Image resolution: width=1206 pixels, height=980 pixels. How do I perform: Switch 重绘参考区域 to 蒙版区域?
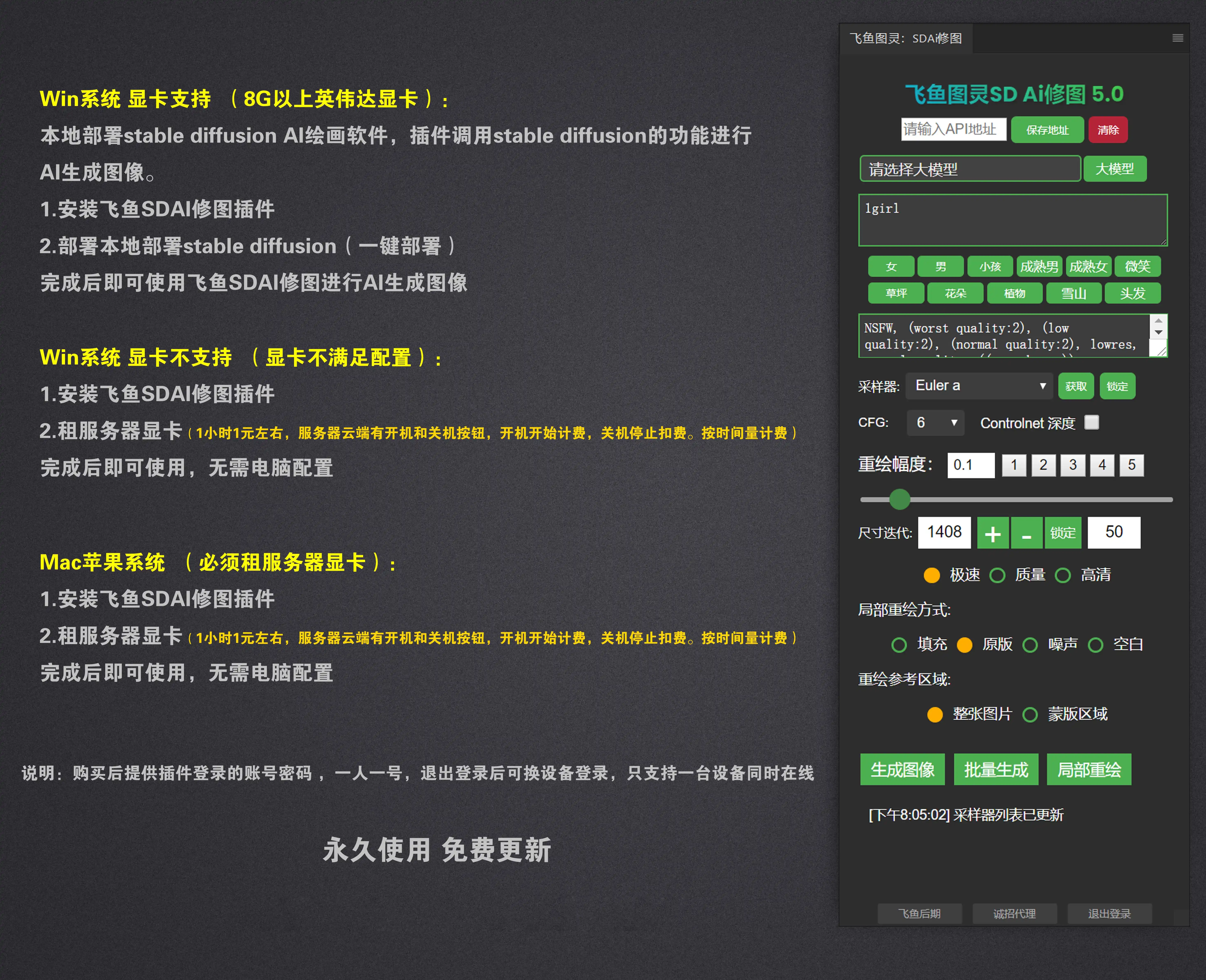click(1030, 715)
